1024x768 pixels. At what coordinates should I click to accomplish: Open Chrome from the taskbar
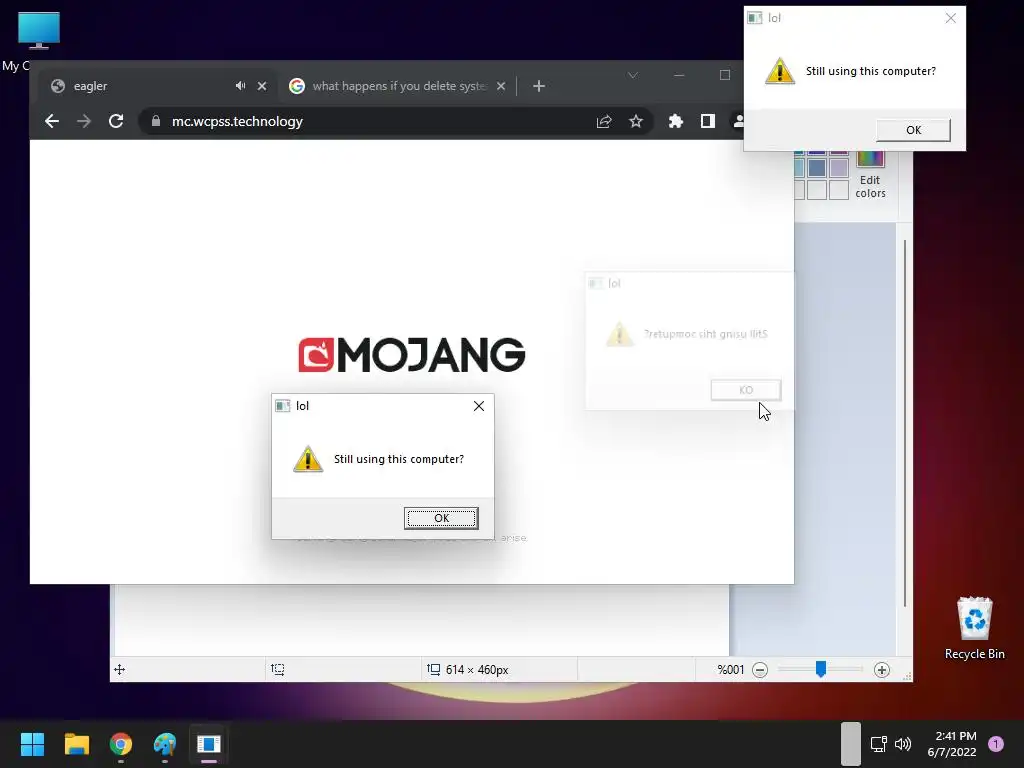121,744
